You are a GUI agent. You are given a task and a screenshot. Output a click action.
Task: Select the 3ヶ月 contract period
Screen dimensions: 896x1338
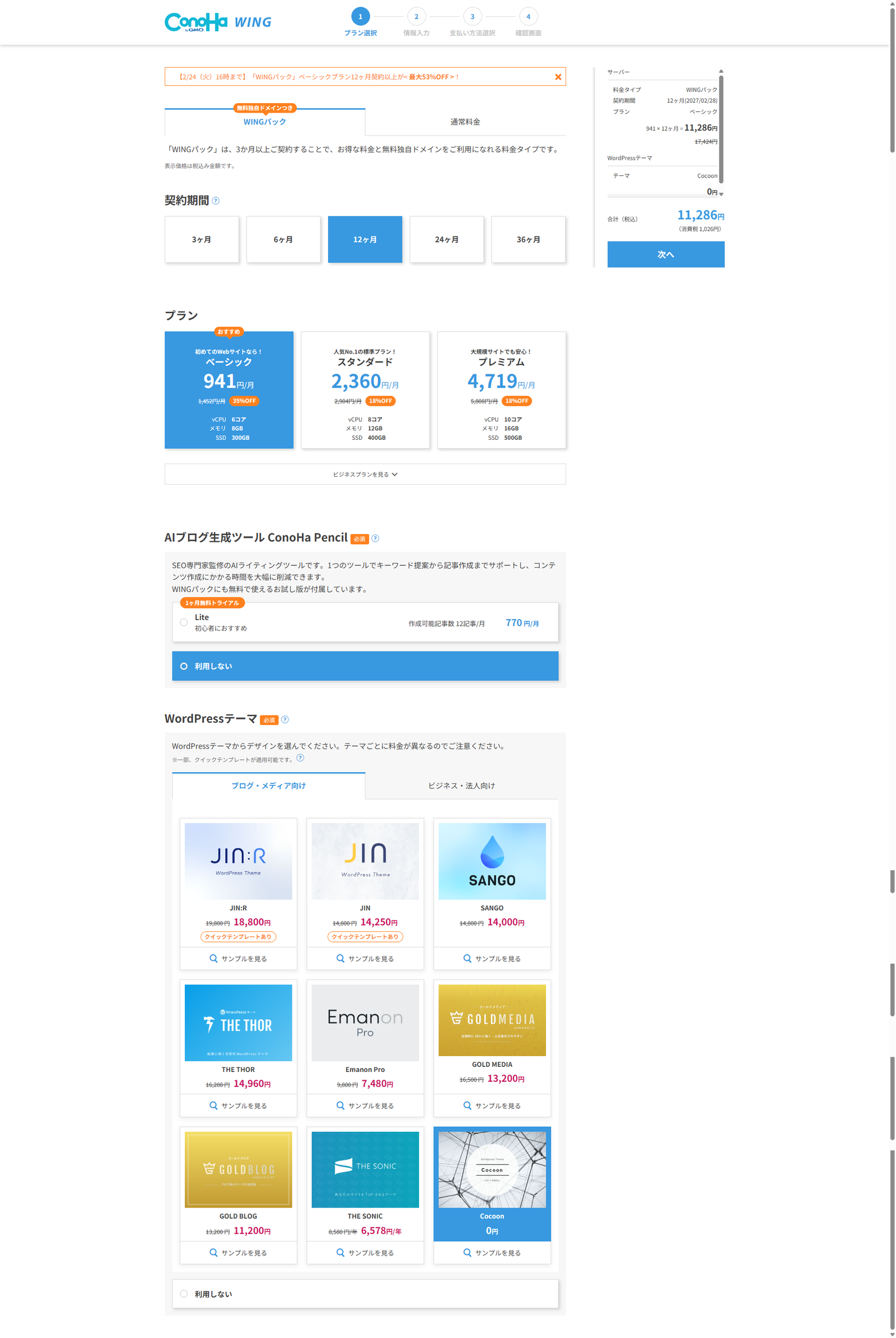pyautogui.click(x=202, y=240)
